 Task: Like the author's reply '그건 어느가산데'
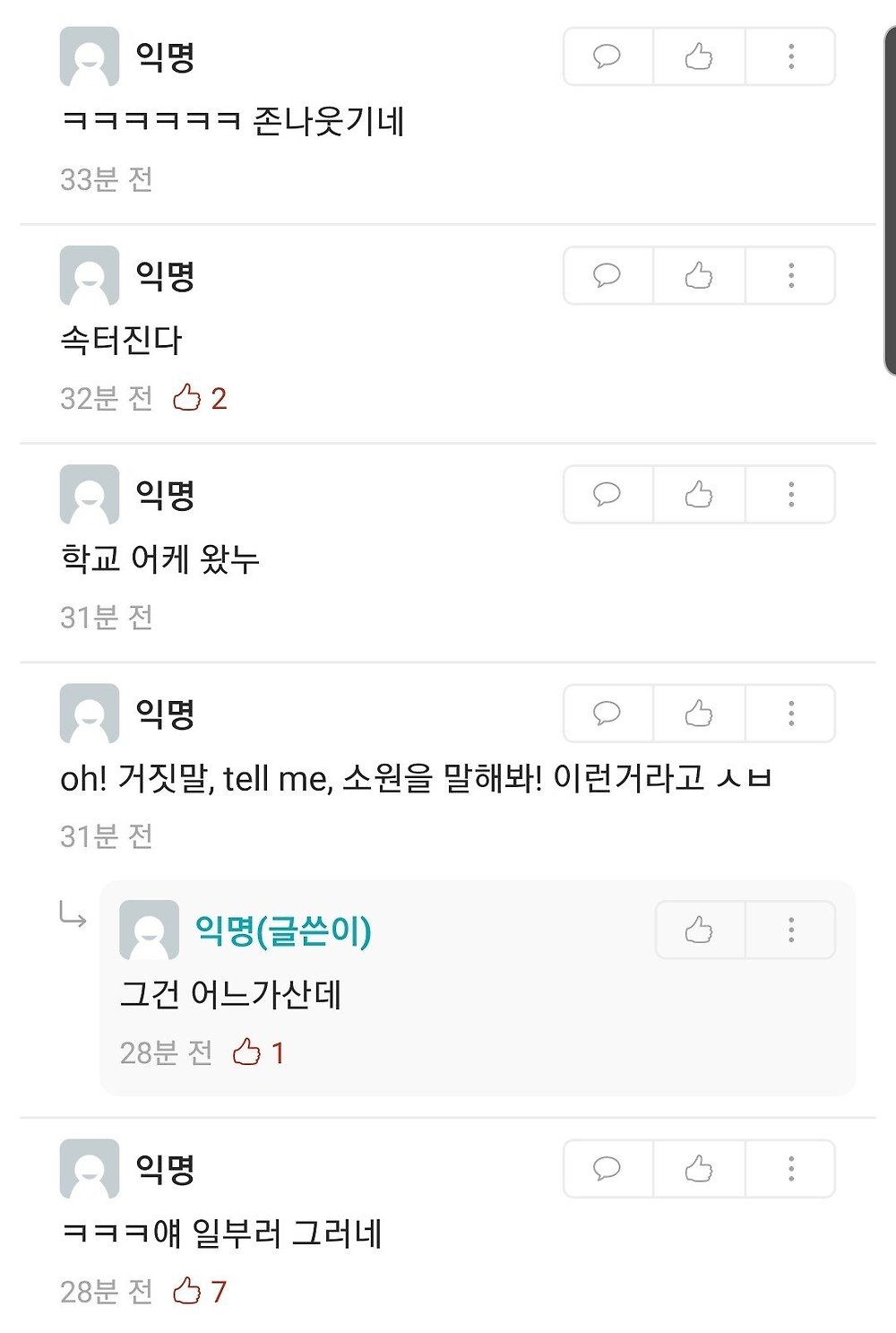click(x=699, y=930)
